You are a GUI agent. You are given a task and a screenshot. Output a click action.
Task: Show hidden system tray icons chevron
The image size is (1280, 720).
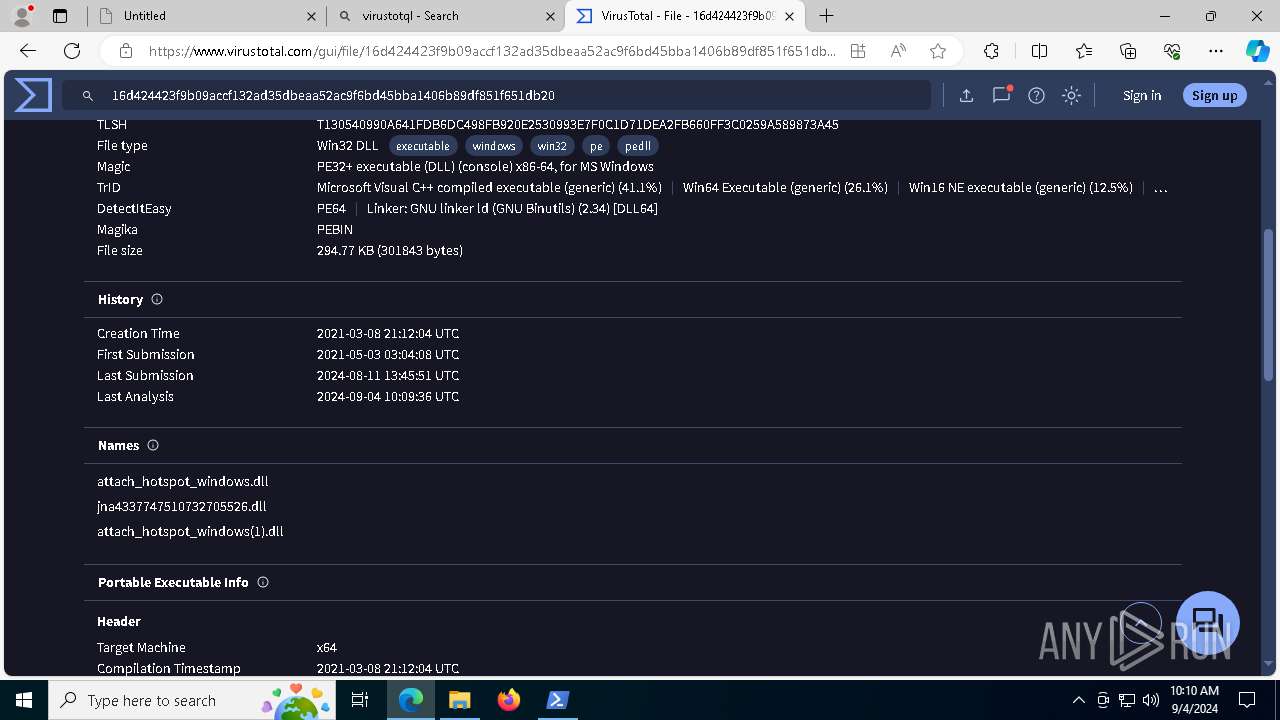(1078, 700)
